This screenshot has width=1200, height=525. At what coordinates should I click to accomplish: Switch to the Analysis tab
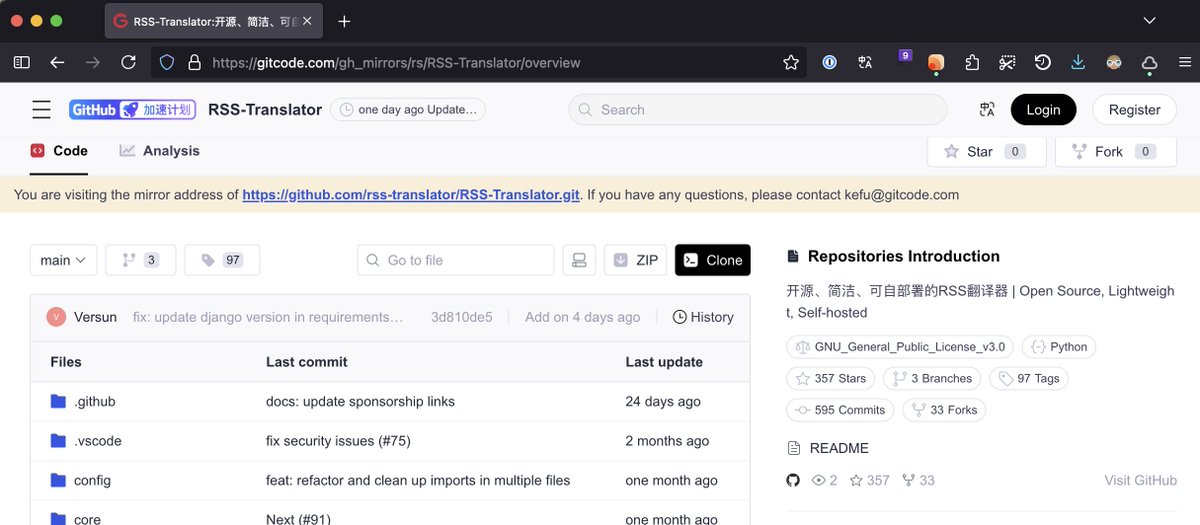[160, 151]
